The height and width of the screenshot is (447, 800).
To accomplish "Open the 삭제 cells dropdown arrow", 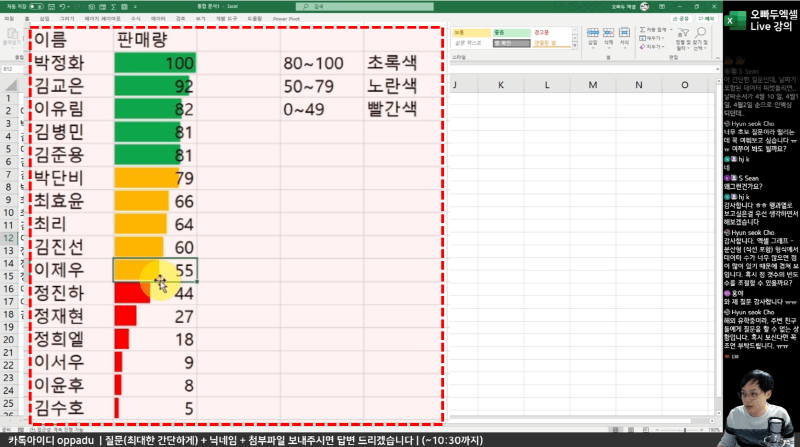I will (x=608, y=47).
